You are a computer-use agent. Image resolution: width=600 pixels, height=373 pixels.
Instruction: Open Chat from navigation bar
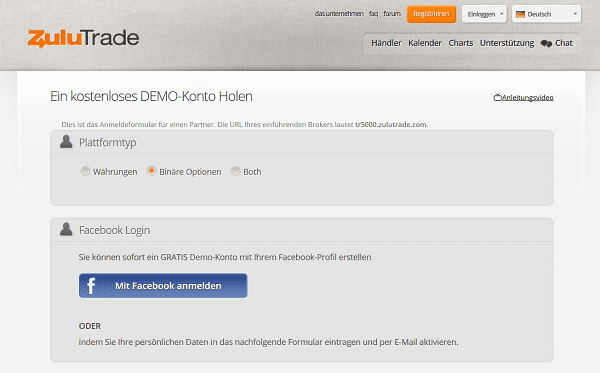[x=564, y=43]
